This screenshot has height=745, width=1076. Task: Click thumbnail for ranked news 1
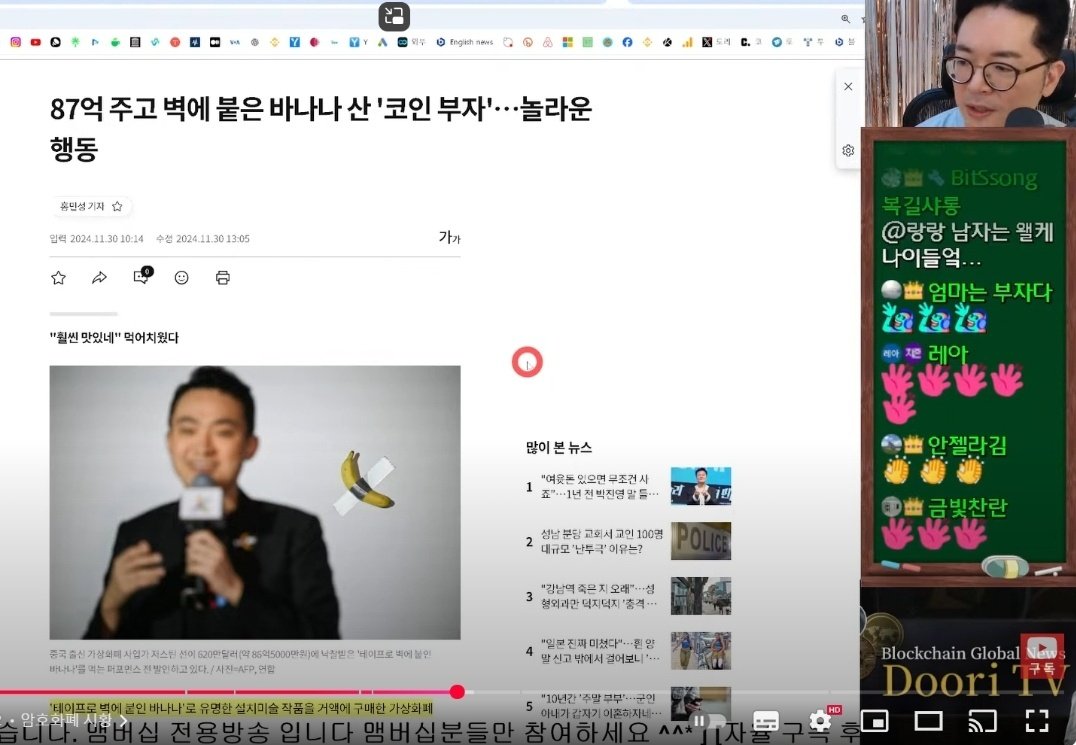click(701, 486)
